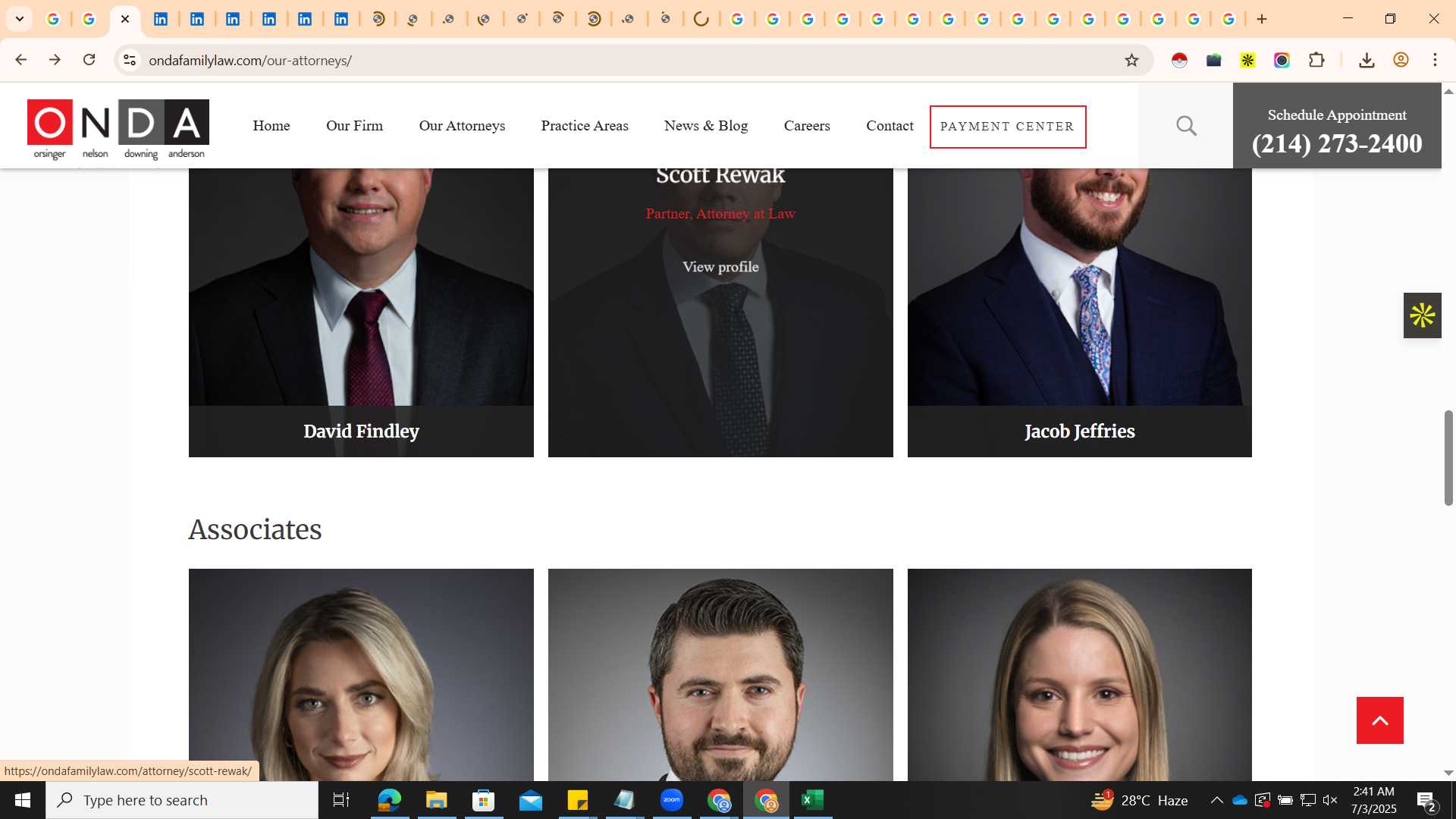Open the site search magnifier icon
1456x819 pixels.
tap(1186, 126)
